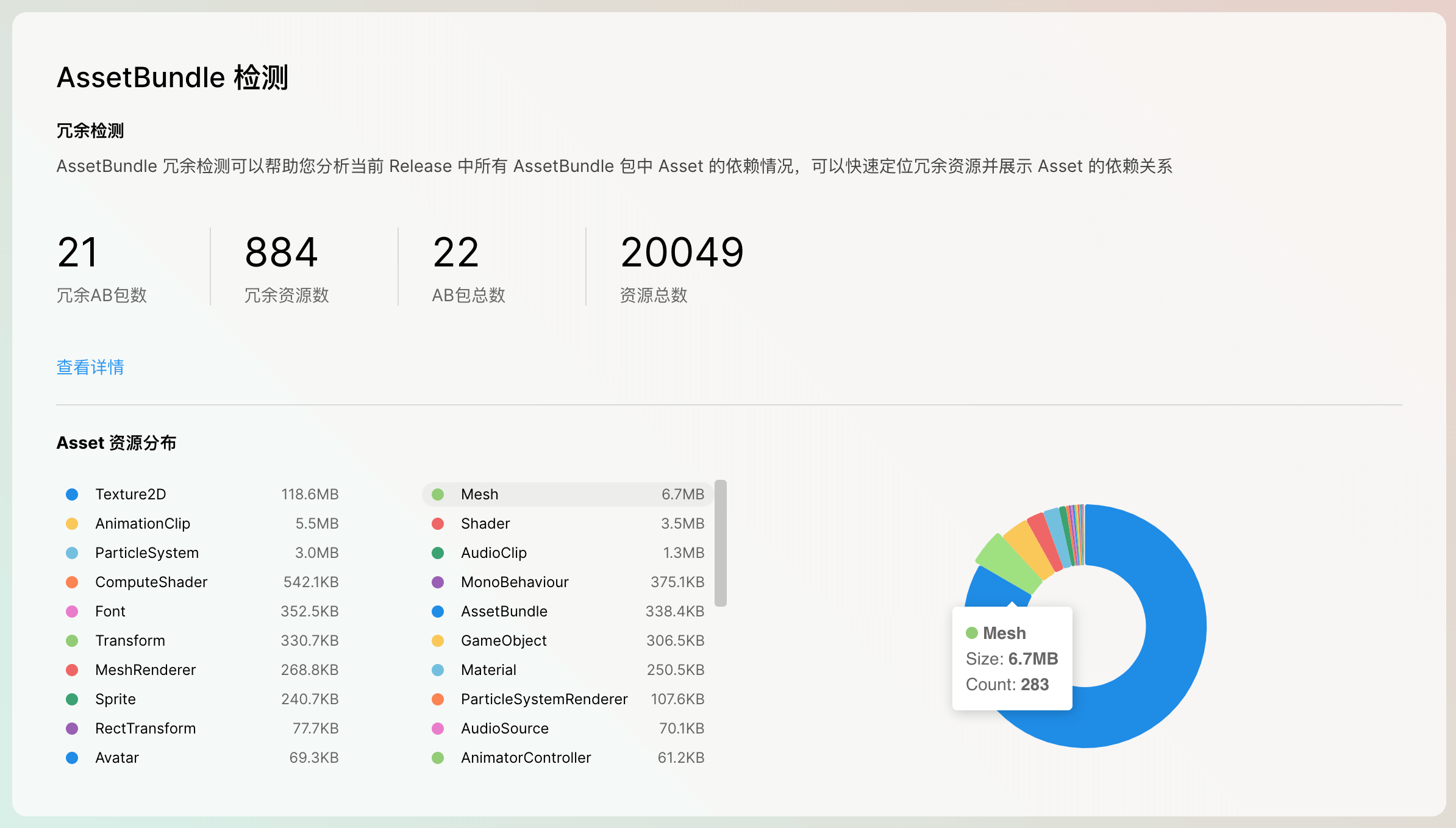
Task: Click the Mesh legend color dot inside the tooltip
Action: pos(972,633)
